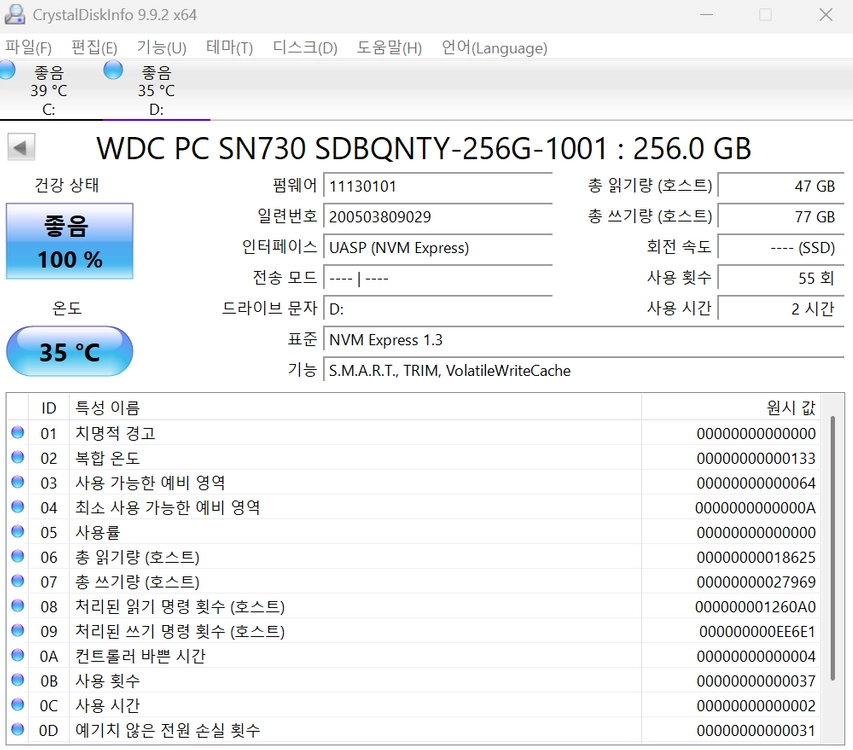The height and width of the screenshot is (750, 853).
Task: Click the status orb for 08 처리된 읽기 명령 횟수
Action: [17, 605]
